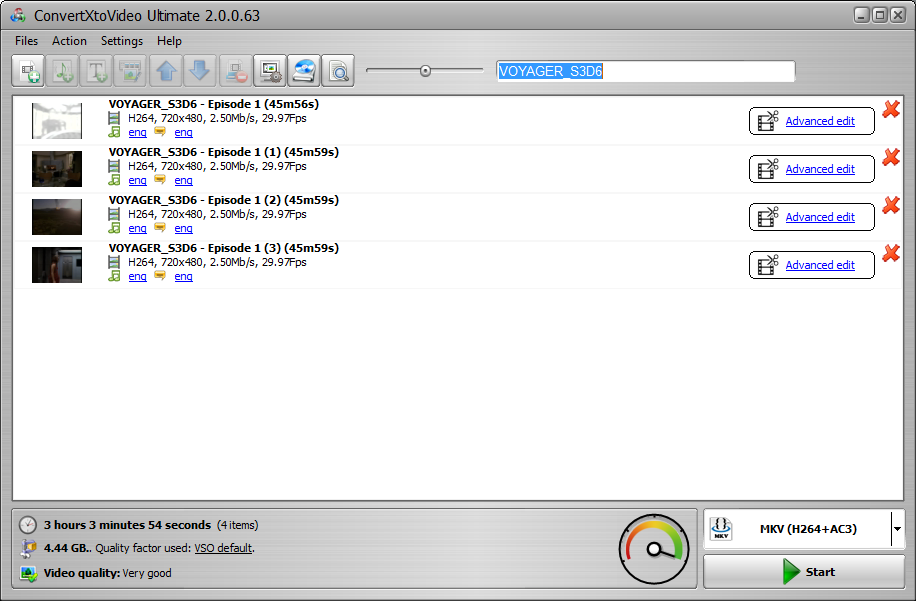Screen dimensions: 916x601
Task: Open Advanced edit for Episode 1 (2)
Action: click(811, 217)
